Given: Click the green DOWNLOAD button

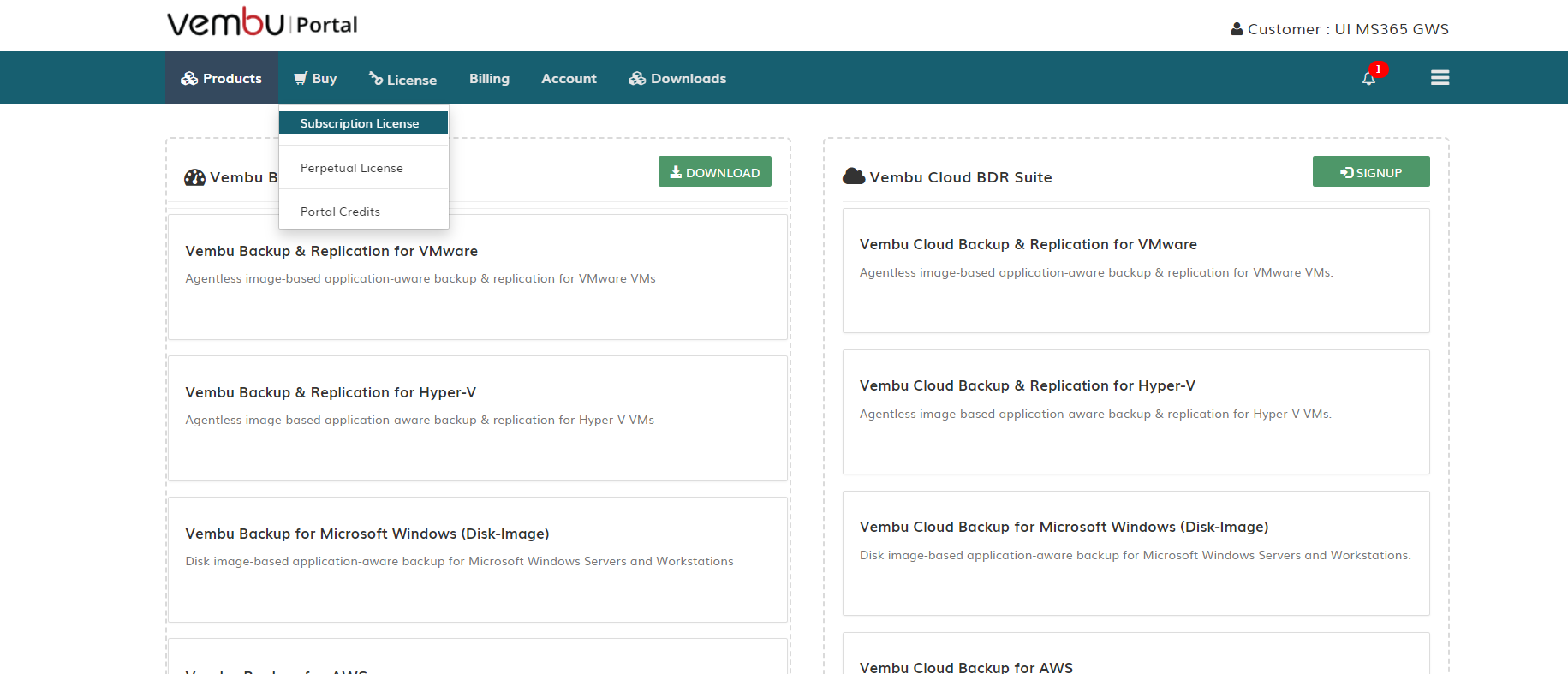Looking at the screenshot, I should coord(715,171).
